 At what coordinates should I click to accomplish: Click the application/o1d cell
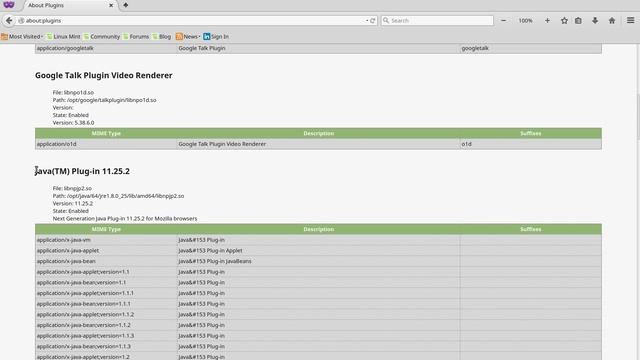click(x=106, y=144)
